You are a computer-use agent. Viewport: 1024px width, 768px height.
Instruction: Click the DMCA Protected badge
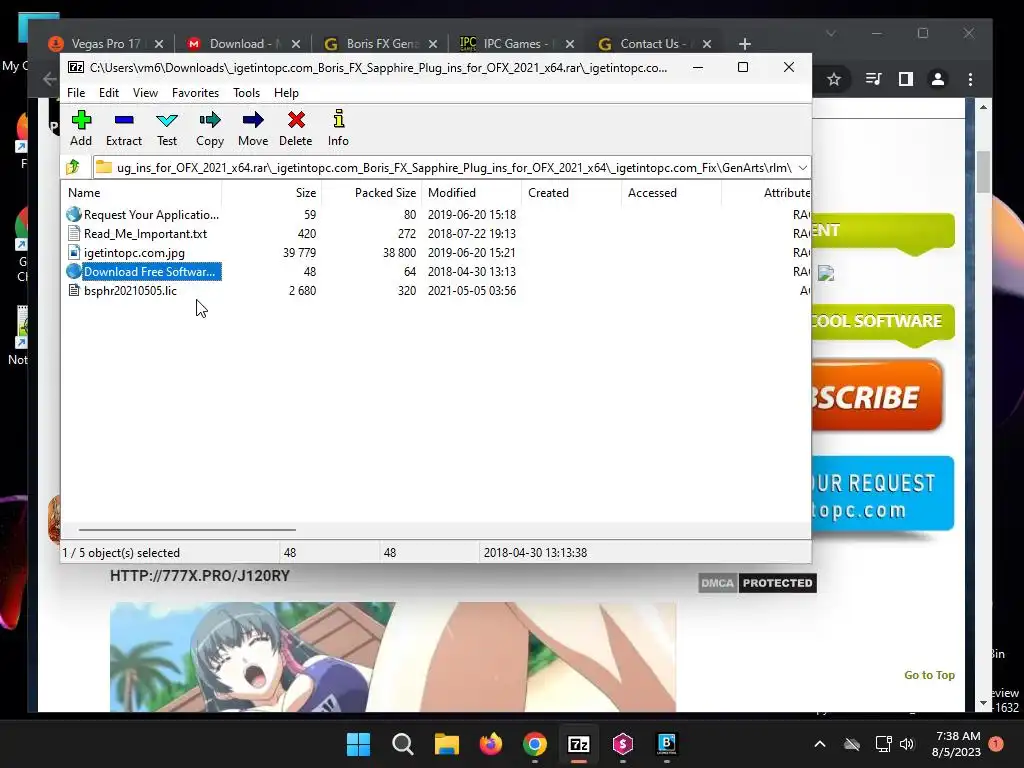coord(758,583)
